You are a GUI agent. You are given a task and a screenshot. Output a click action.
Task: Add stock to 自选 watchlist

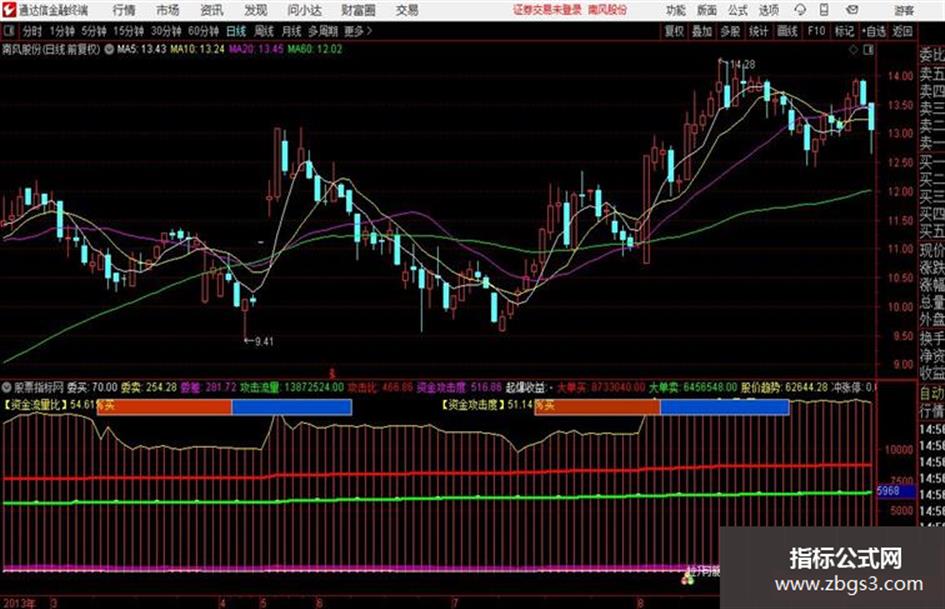(x=873, y=31)
